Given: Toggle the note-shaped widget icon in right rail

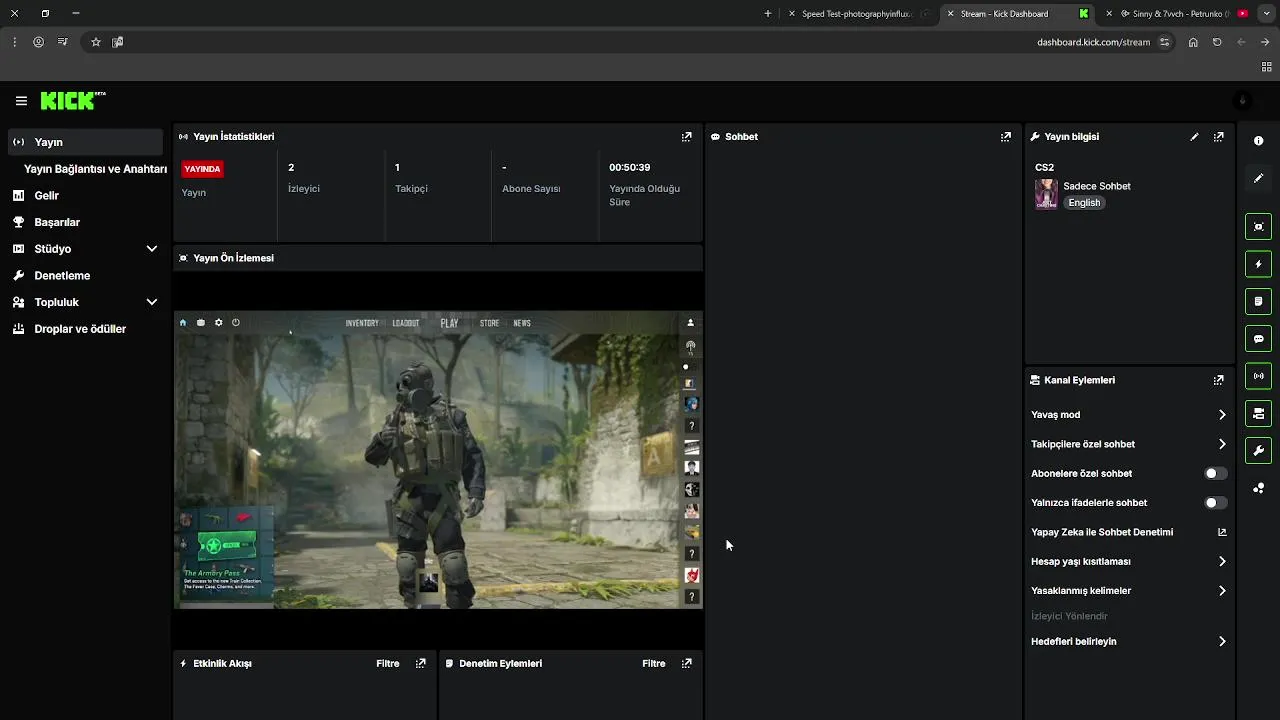Looking at the screenshot, I should click(1259, 301).
